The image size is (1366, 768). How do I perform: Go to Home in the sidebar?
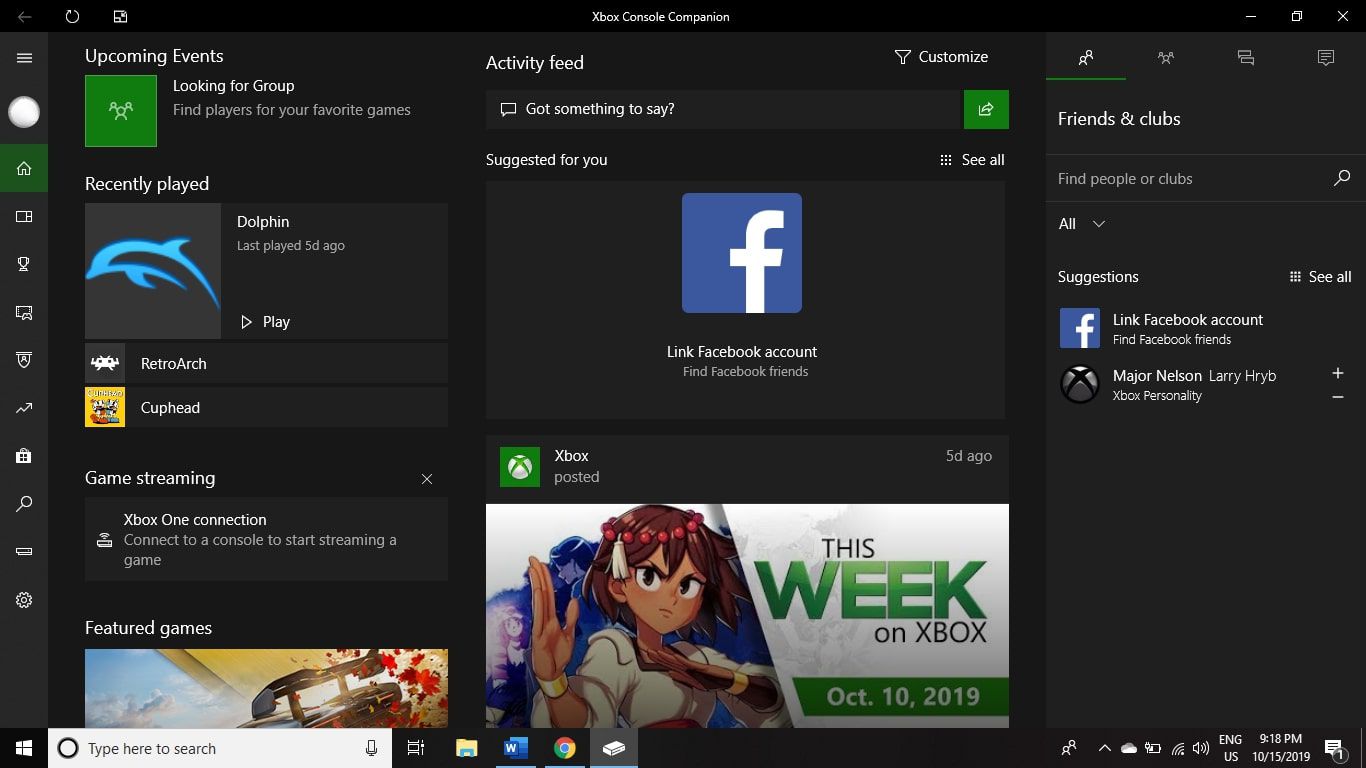click(24, 168)
